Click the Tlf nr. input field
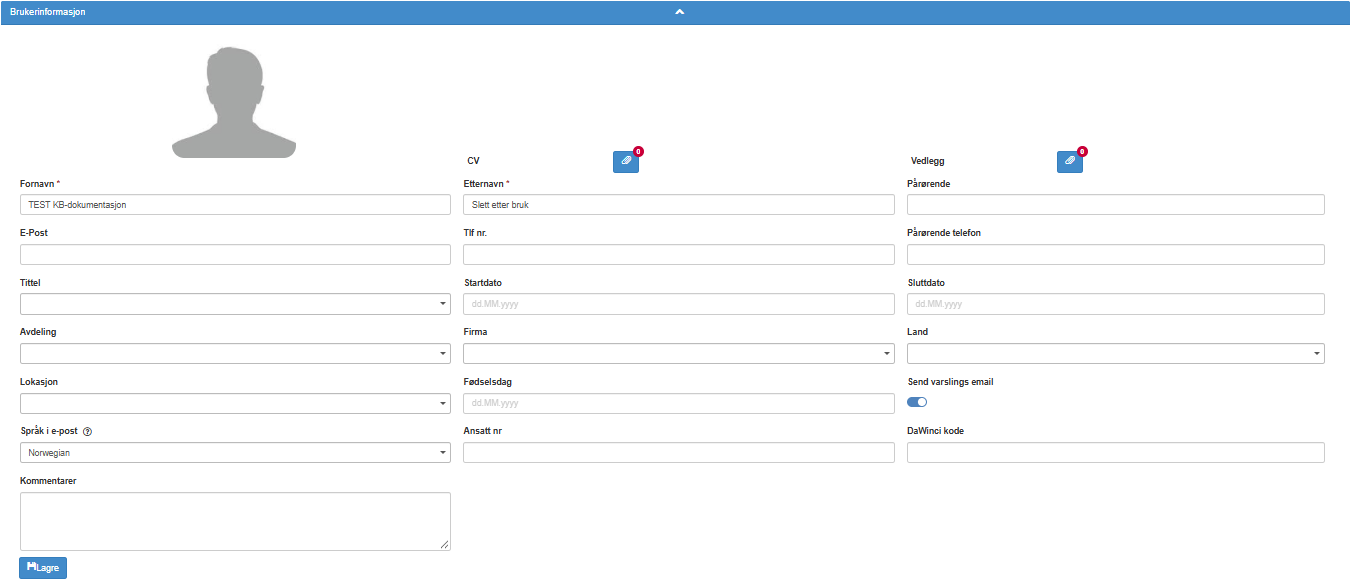Viewport: 1350px width, 586px height. (679, 254)
